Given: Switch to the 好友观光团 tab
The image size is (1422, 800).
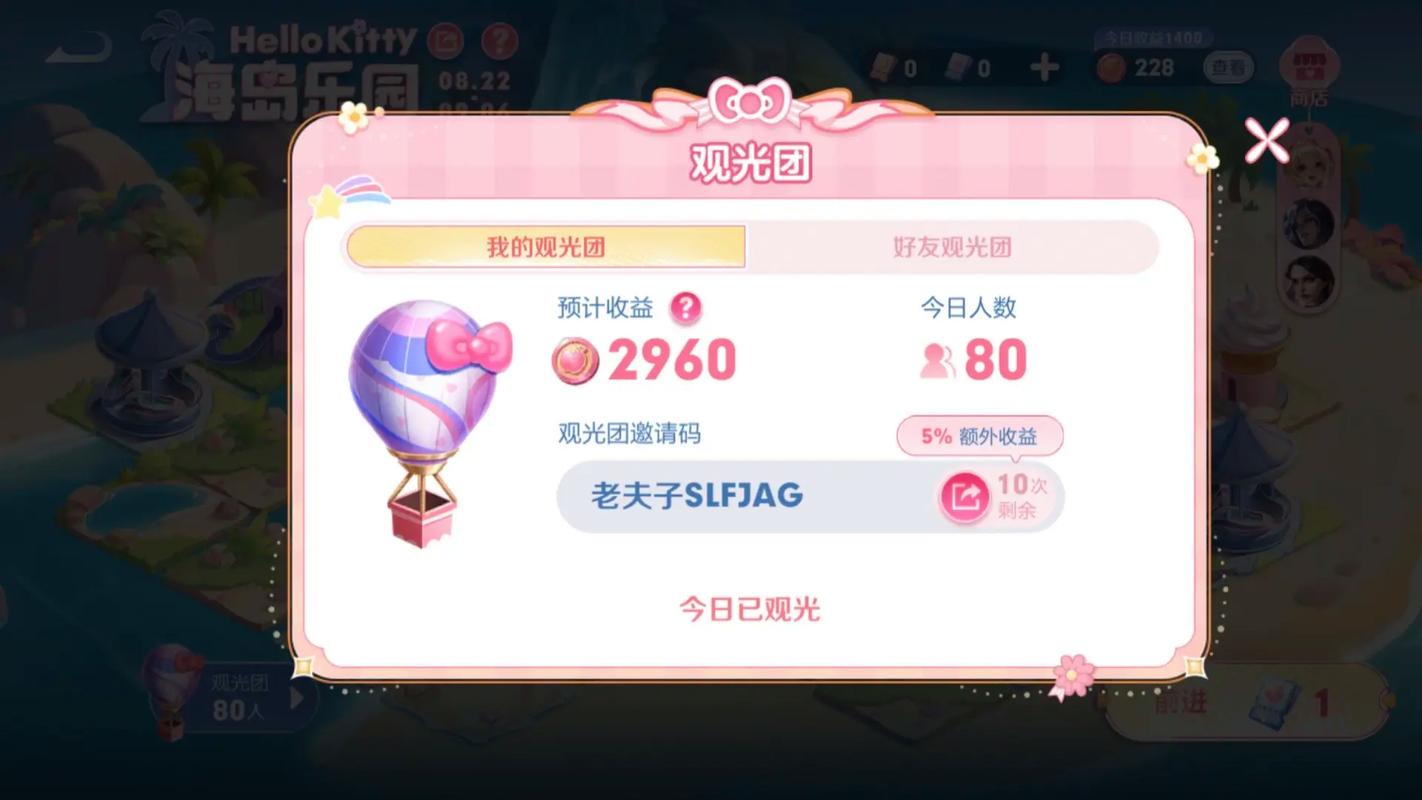Looking at the screenshot, I should tap(952, 247).
